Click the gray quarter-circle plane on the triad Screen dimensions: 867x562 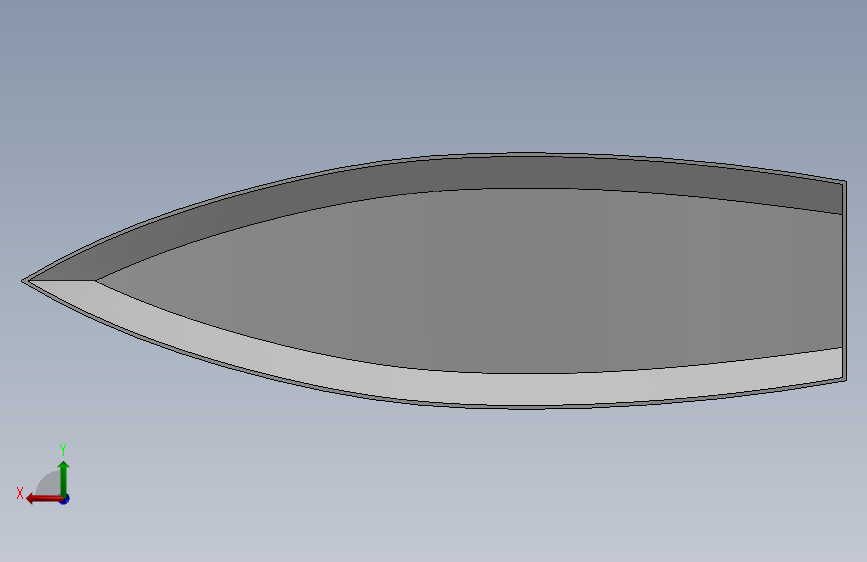click(x=49, y=484)
